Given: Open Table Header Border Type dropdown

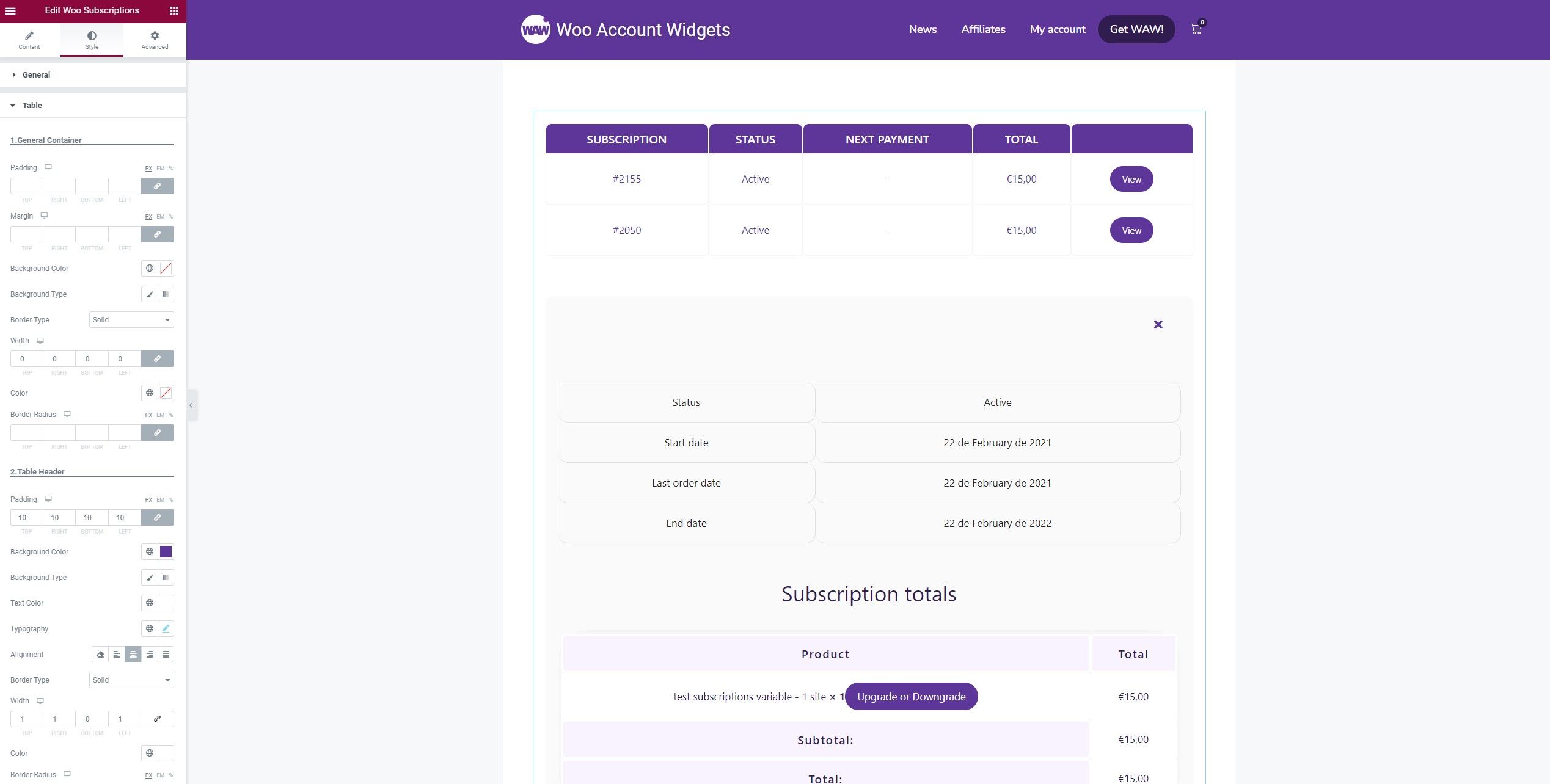Looking at the screenshot, I should (x=131, y=680).
